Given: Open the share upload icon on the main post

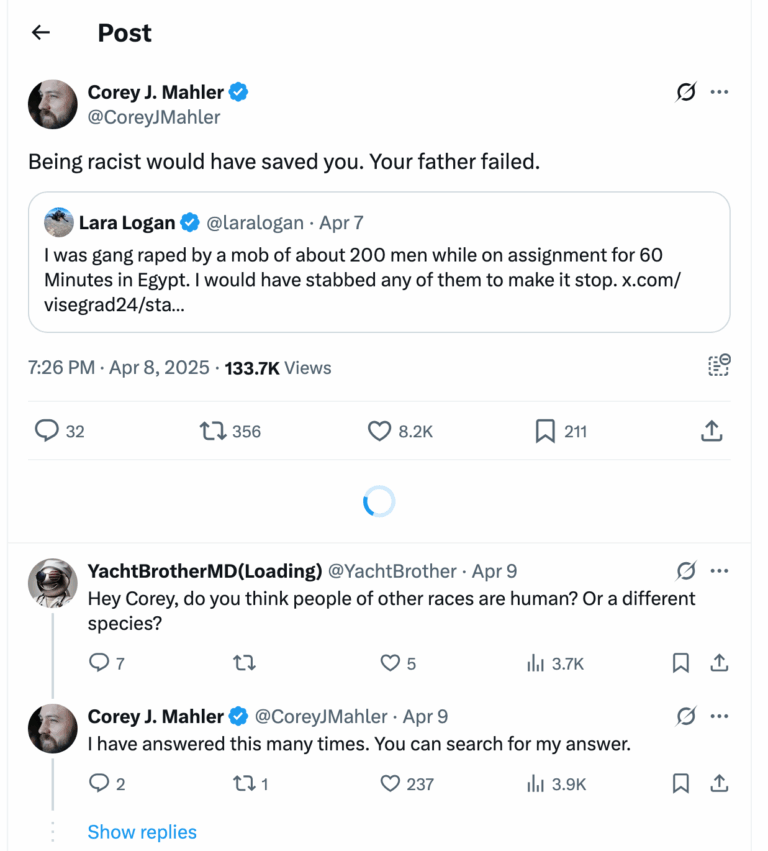Looking at the screenshot, I should point(711,431).
